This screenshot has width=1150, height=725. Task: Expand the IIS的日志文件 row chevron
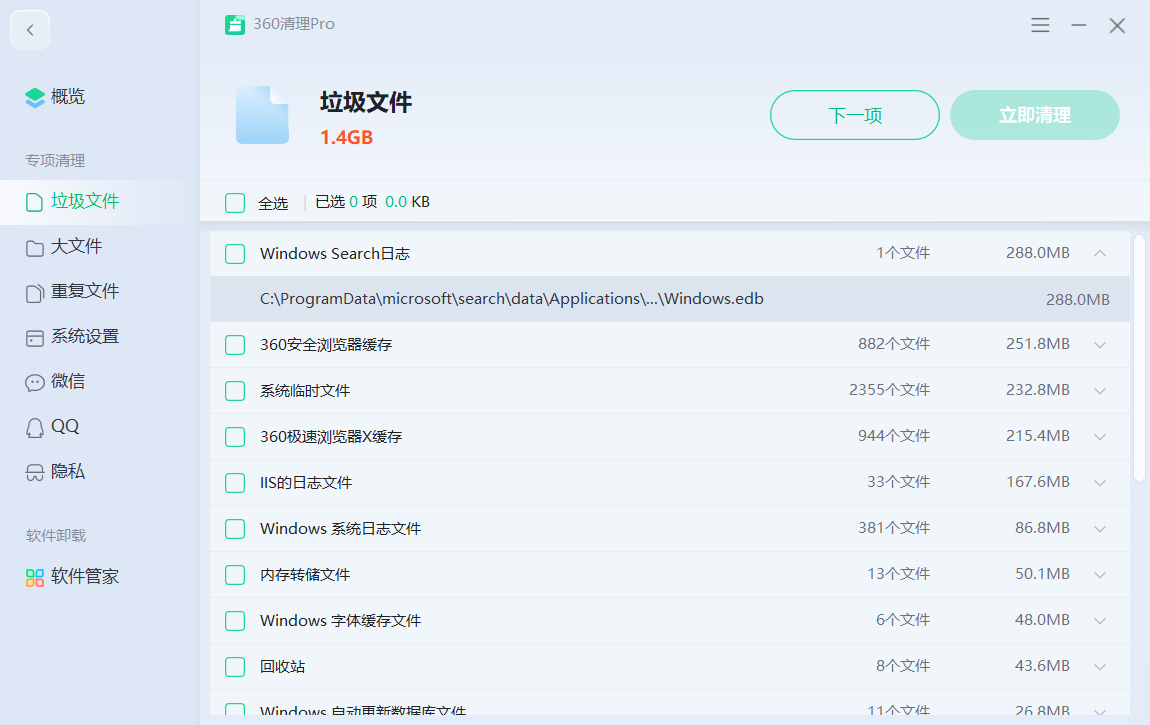[1100, 483]
